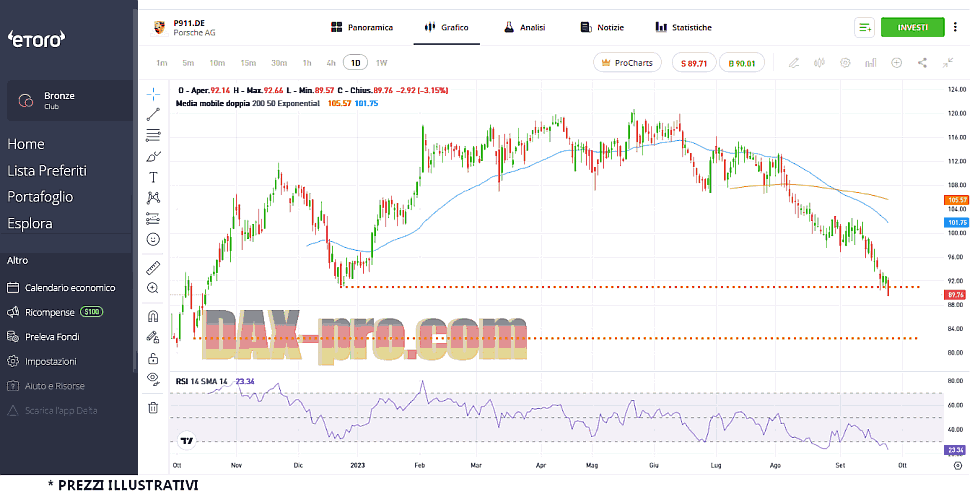Click the pencil draw icon in top toolbar
This screenshot has width=970, height=494.
[794, 62]
